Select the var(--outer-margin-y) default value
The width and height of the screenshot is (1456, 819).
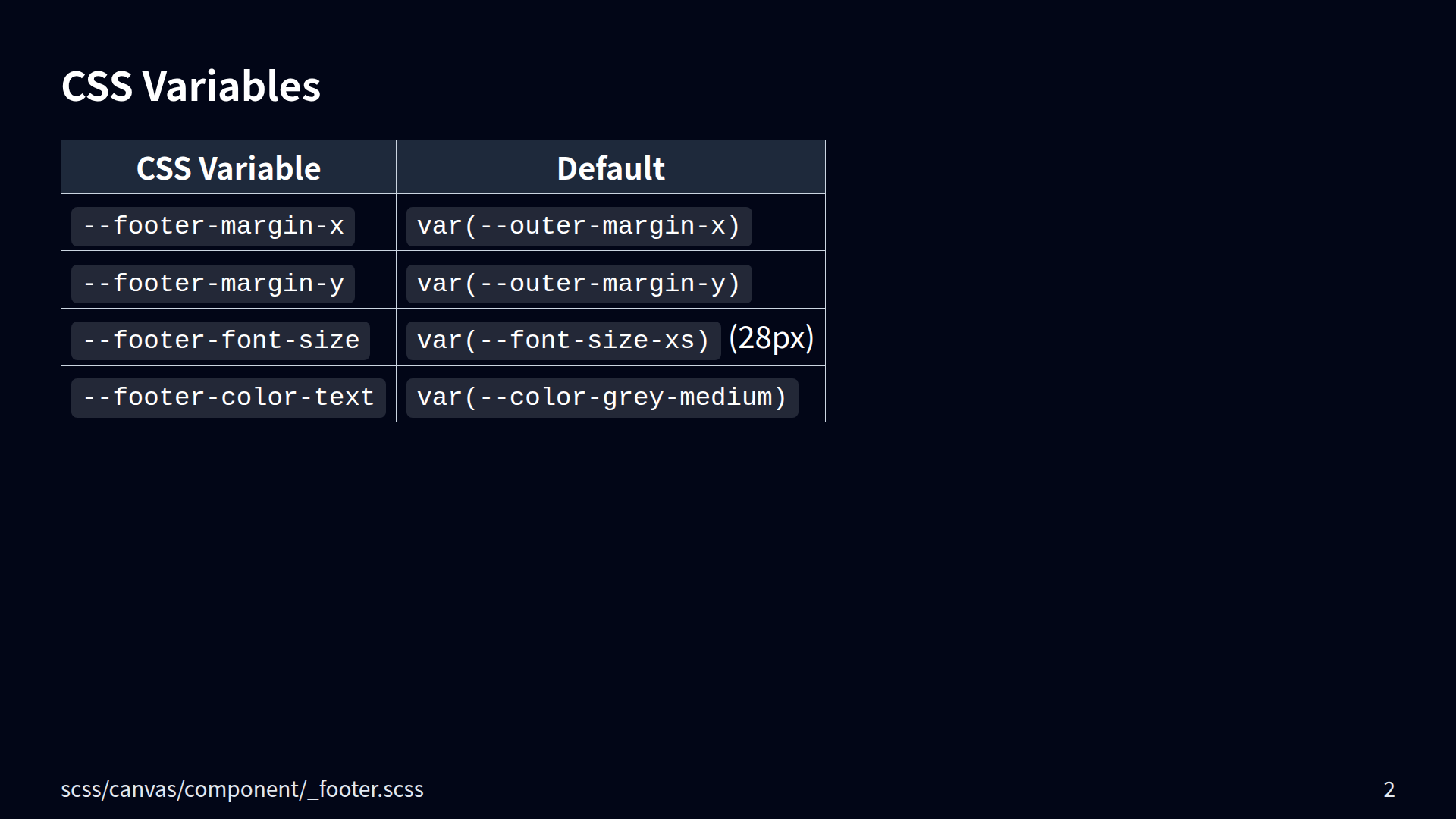click(579, 284)
